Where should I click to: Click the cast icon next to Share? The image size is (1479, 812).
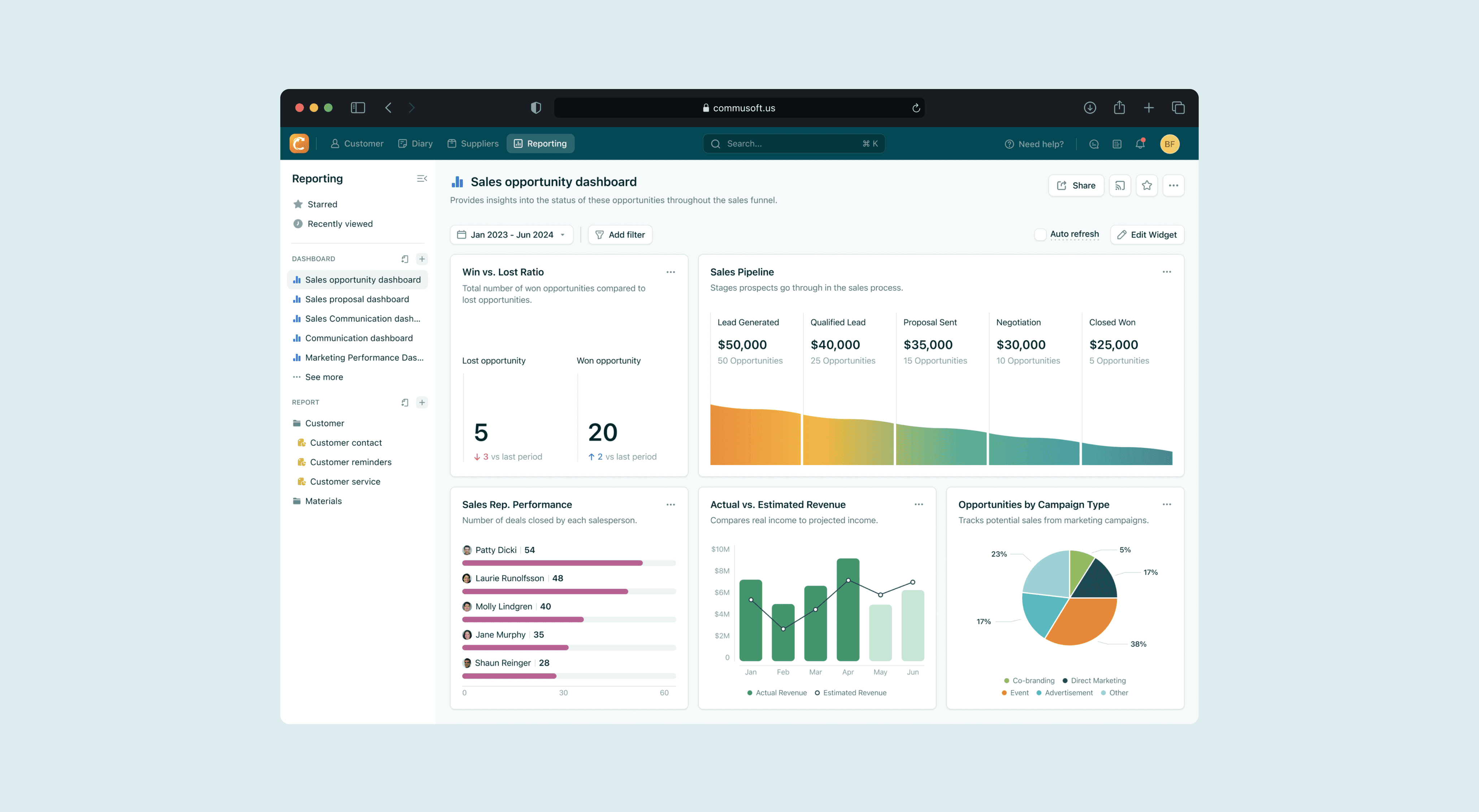(x=1120, y=185)
